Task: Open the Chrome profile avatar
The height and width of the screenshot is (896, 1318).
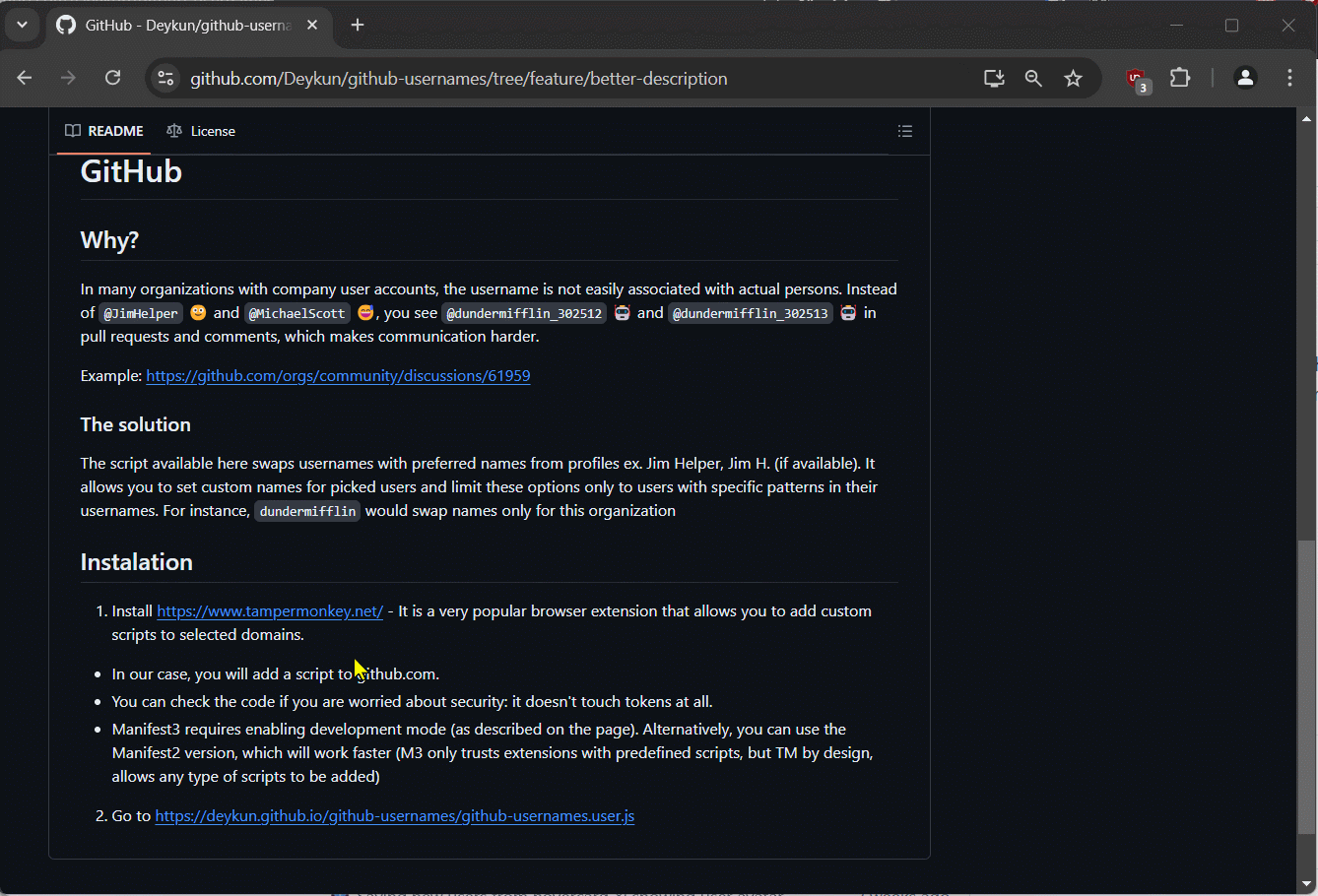Action: 1245,78
